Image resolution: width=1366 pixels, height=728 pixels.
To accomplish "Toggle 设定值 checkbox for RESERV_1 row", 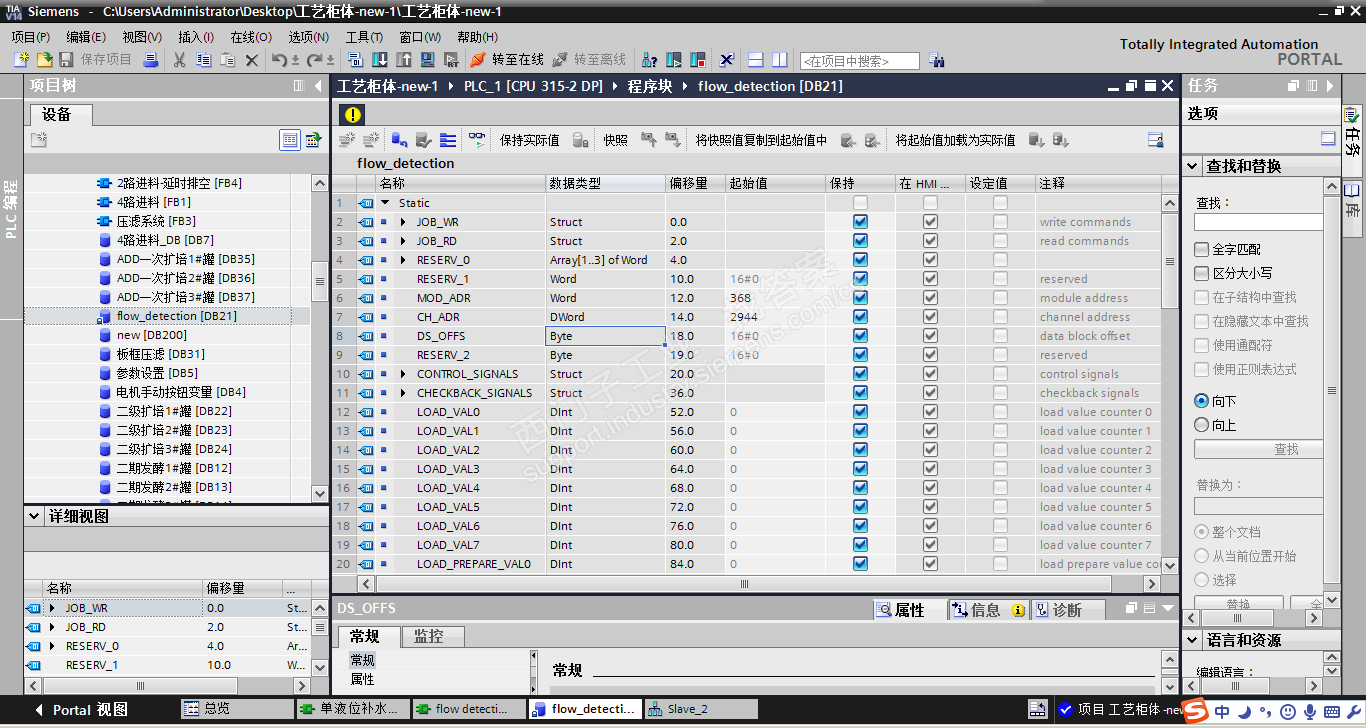I will (1000, 279).
